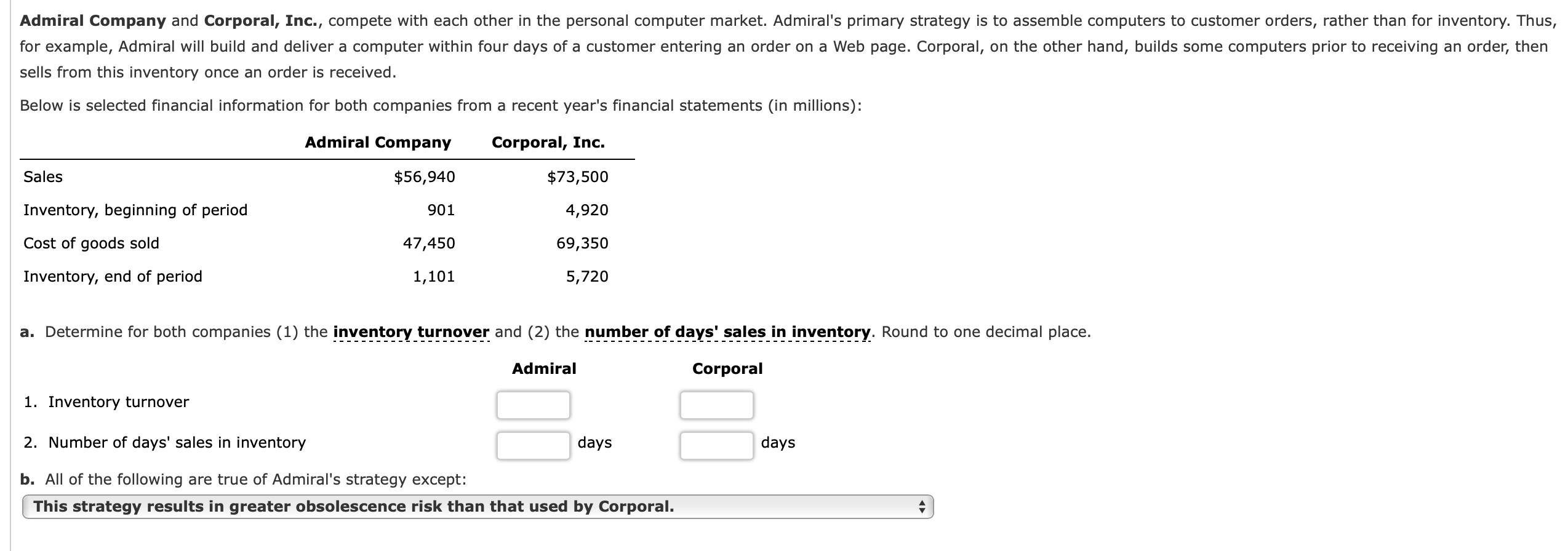Click the Admiral Company table column header
1568x551 pixels.
coord(378,143)
